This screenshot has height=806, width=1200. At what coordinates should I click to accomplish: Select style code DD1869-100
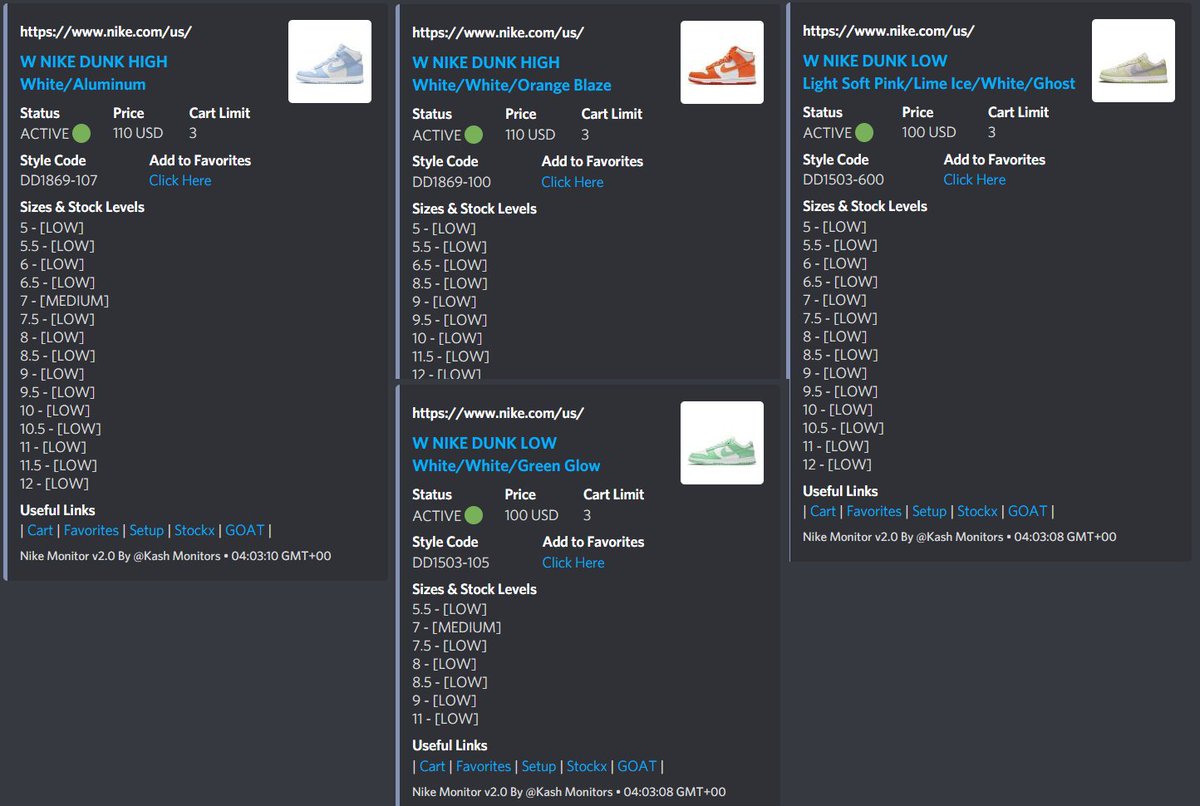coord(452,182)
